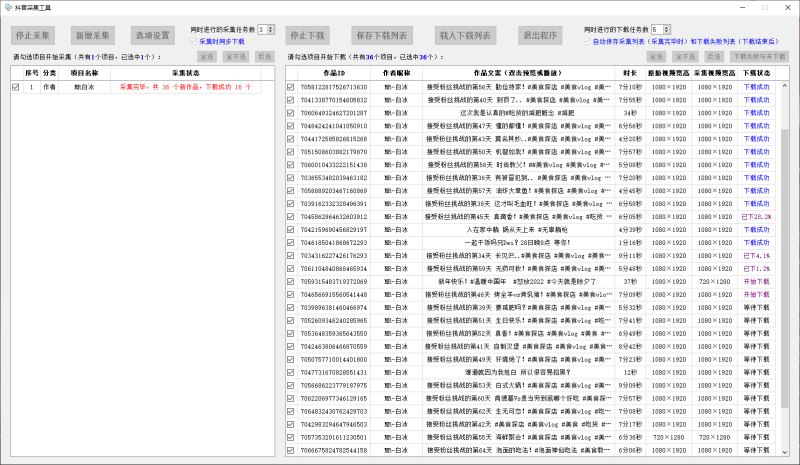
Task: Click the 作品ID column header
Action: 327,73
